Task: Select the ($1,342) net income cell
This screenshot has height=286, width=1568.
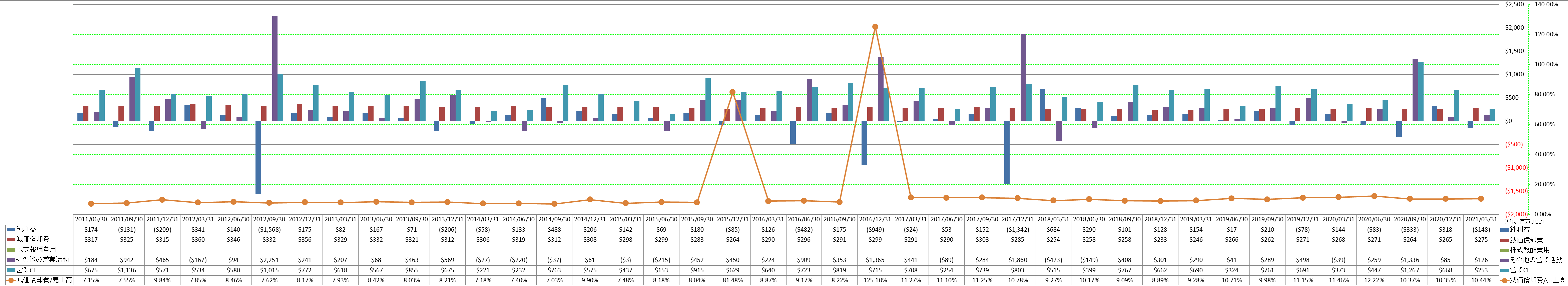Action: 1017,230
